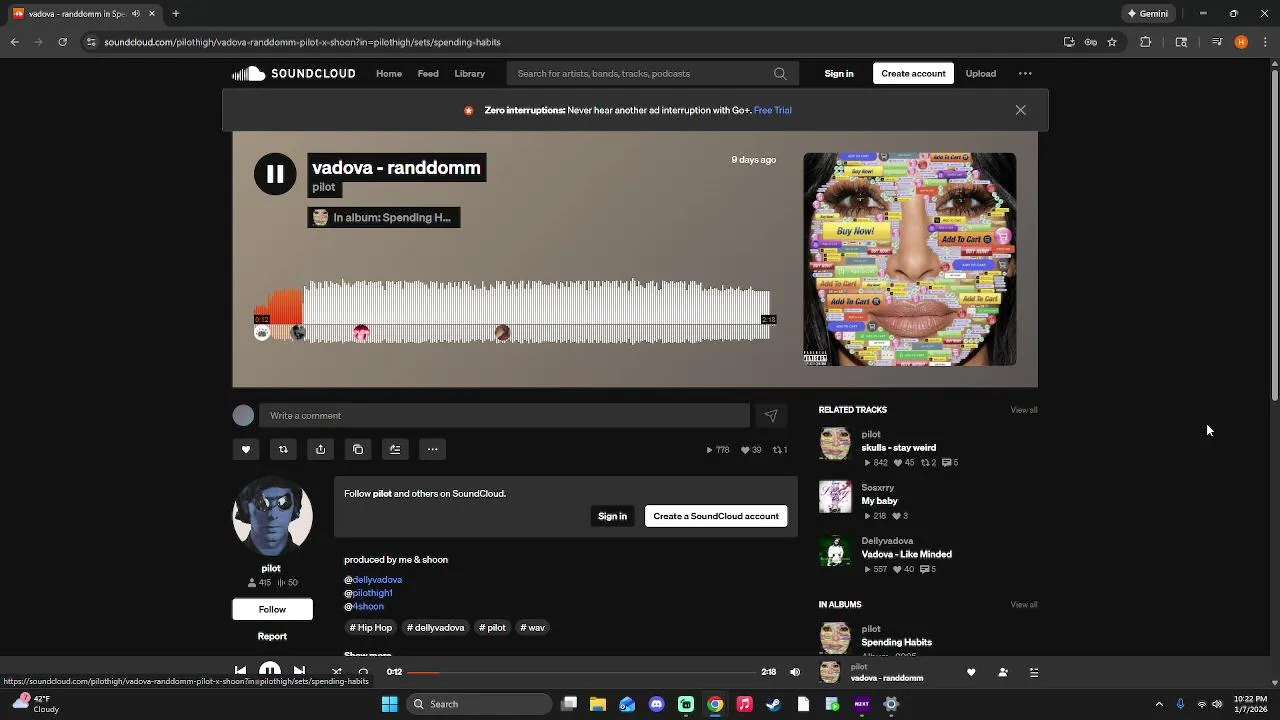Add the track to Next up
The height and width of the screenshot is (720, 1280).
[395, 450]
